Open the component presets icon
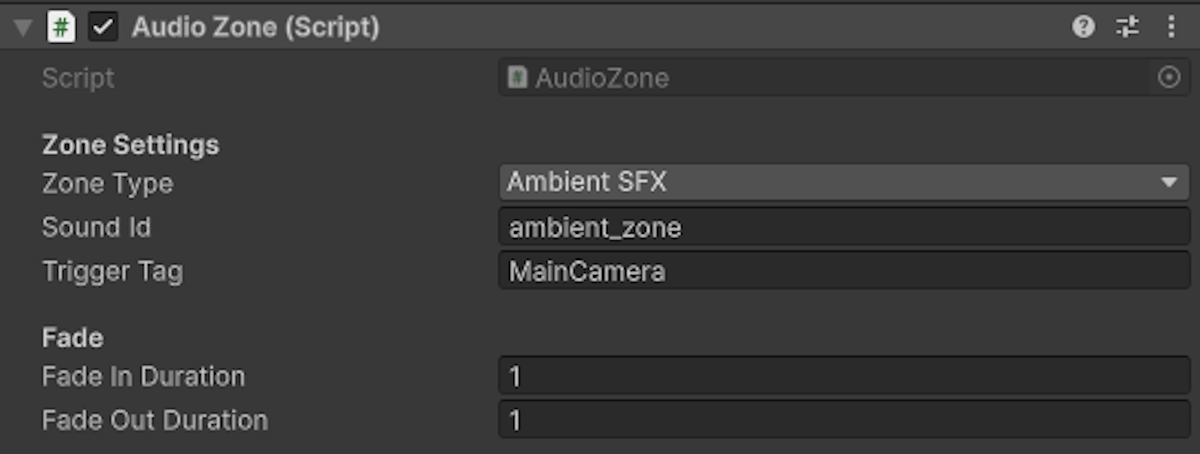1200x454 pixels. pyautogui.click(x=1127, y=27)
